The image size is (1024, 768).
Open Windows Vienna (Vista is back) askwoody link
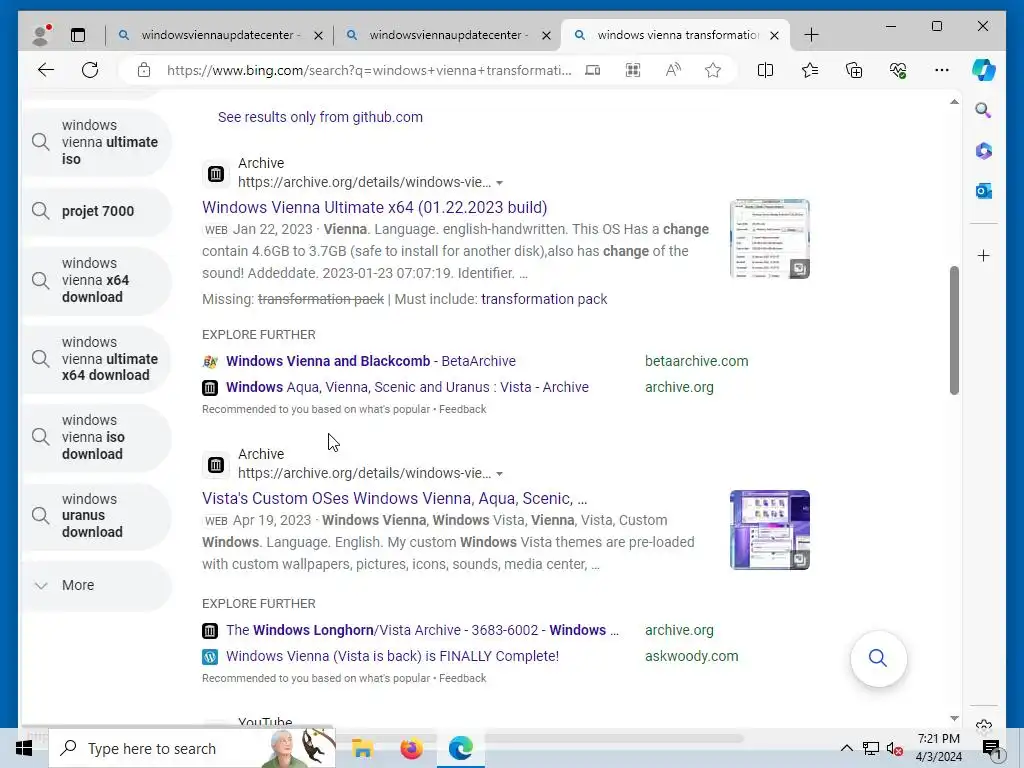coord(392,656)
